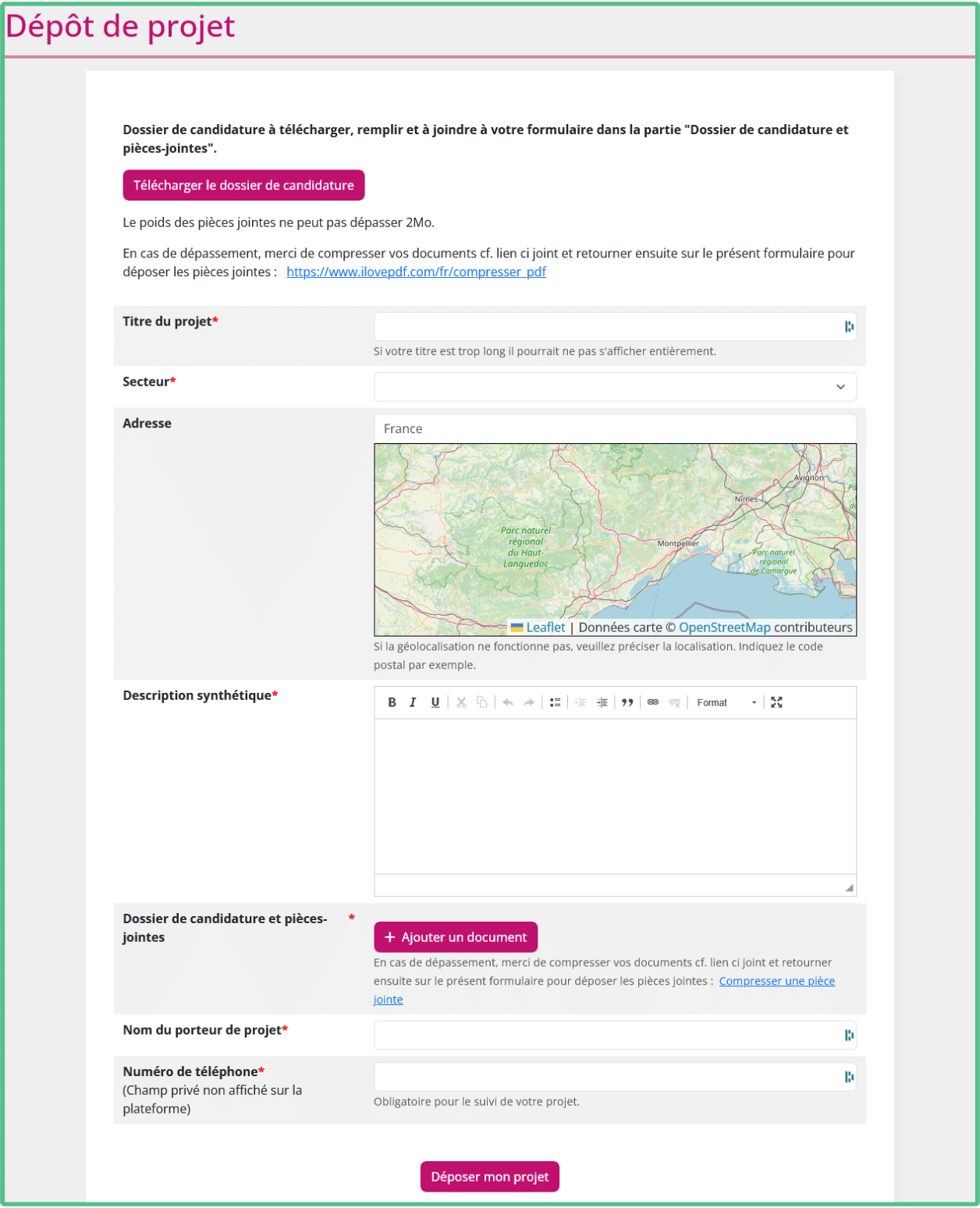This screenshot has width=980, height=1208.
Task: Insert a hyperlink in the description editor
Action: 653,702
